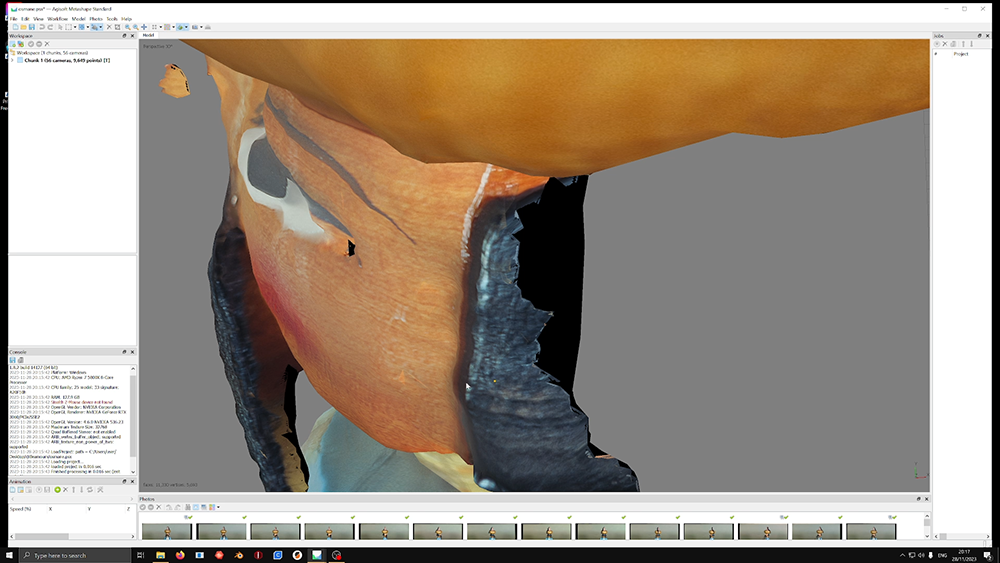
Task: Switch to the Model tab
Action: click(x=148, y=35)
